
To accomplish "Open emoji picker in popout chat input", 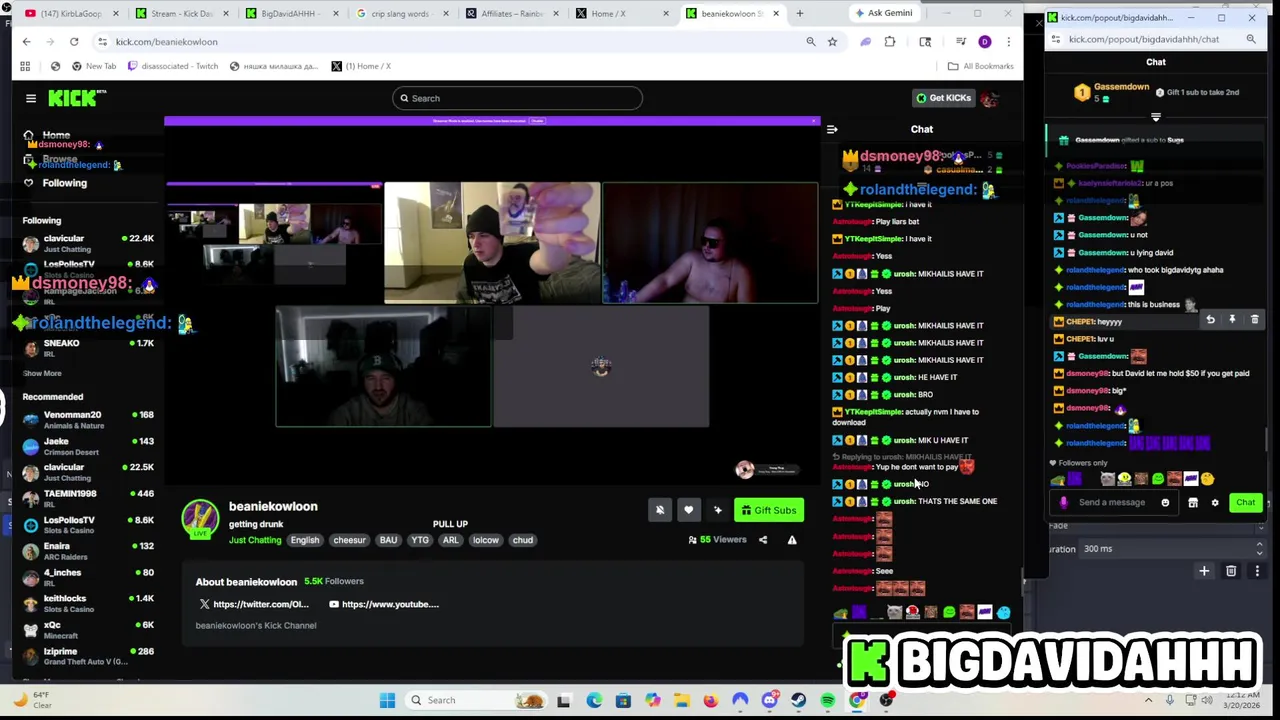I will pyautogui.click(x=1165, y=503).
